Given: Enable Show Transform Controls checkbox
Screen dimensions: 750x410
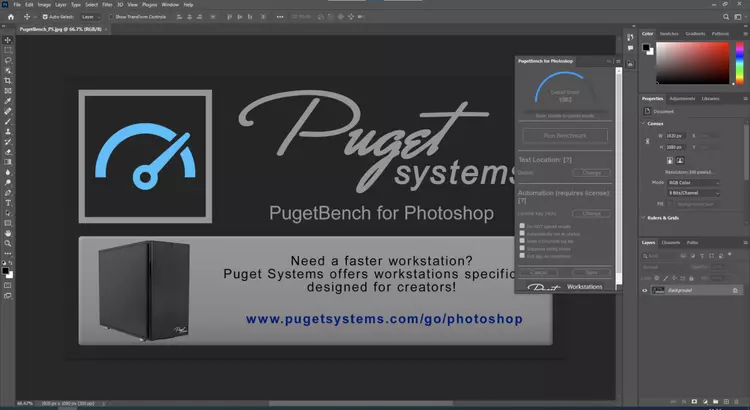Looking at the screenshot, I should tap(111, 17).
